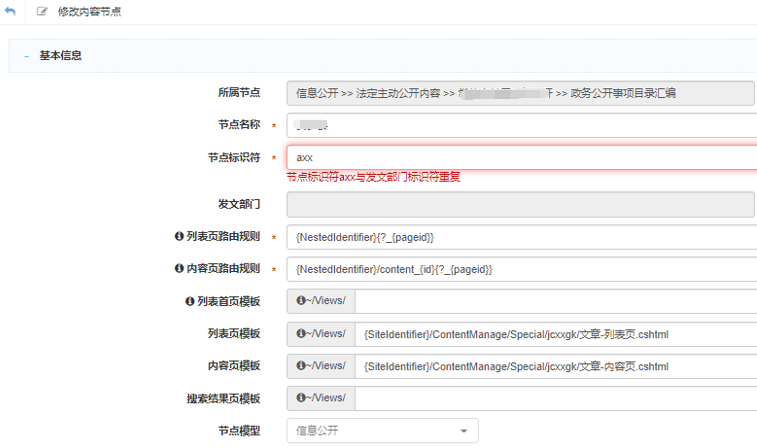Click info icon before 列表页路由规则 label
The width and height of the screenshot is (757, 448).
[x=179, y=237]
